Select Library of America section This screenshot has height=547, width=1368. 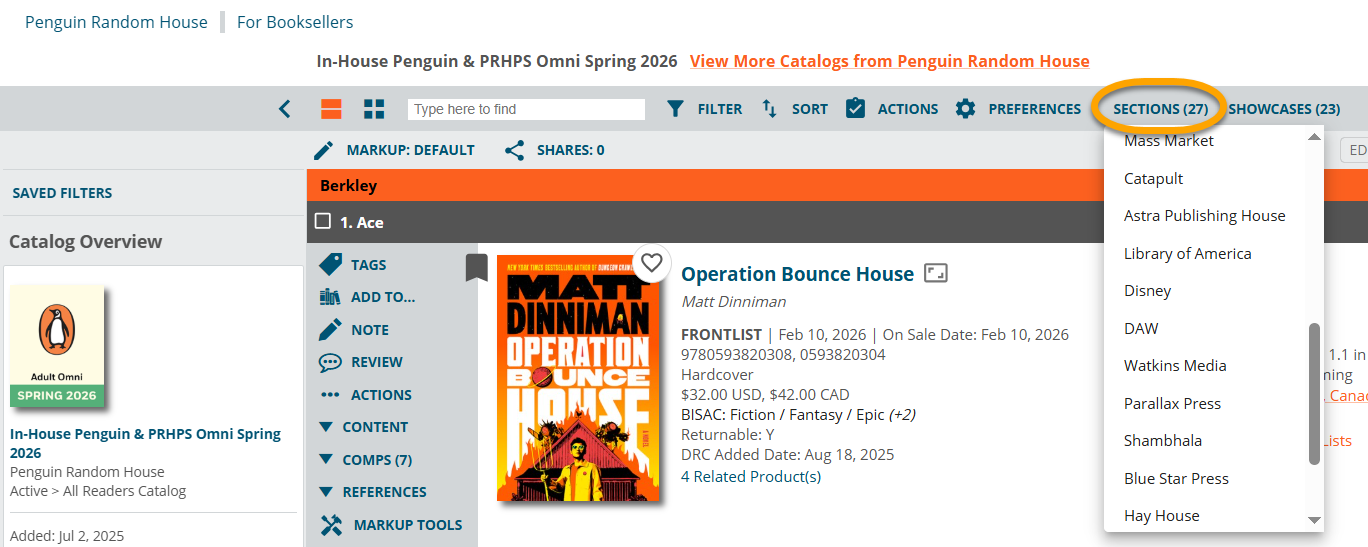[1187, 253]
